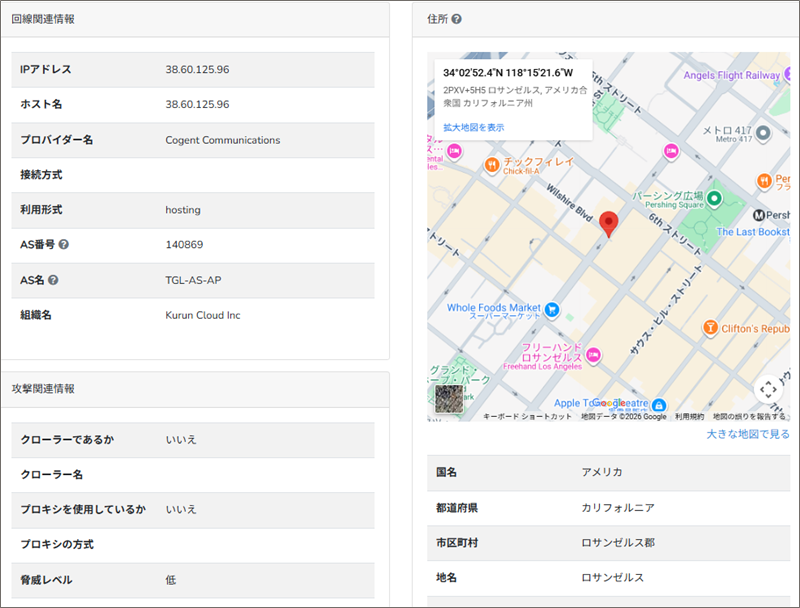This screenshot has height=608, width=800.
Task: Toggle the map camera controls button
Action: pyautogui.click(x=767, y=389)
